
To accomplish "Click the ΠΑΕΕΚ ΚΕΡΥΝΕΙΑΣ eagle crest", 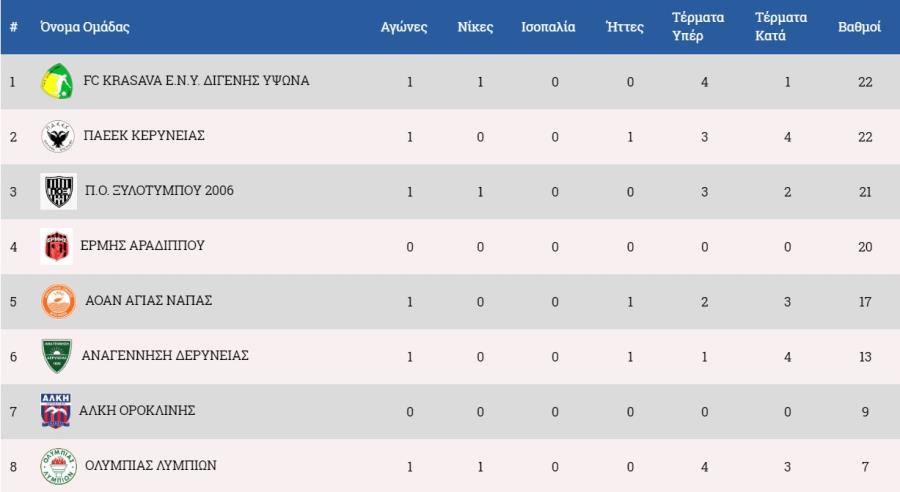I will (58, 137).
